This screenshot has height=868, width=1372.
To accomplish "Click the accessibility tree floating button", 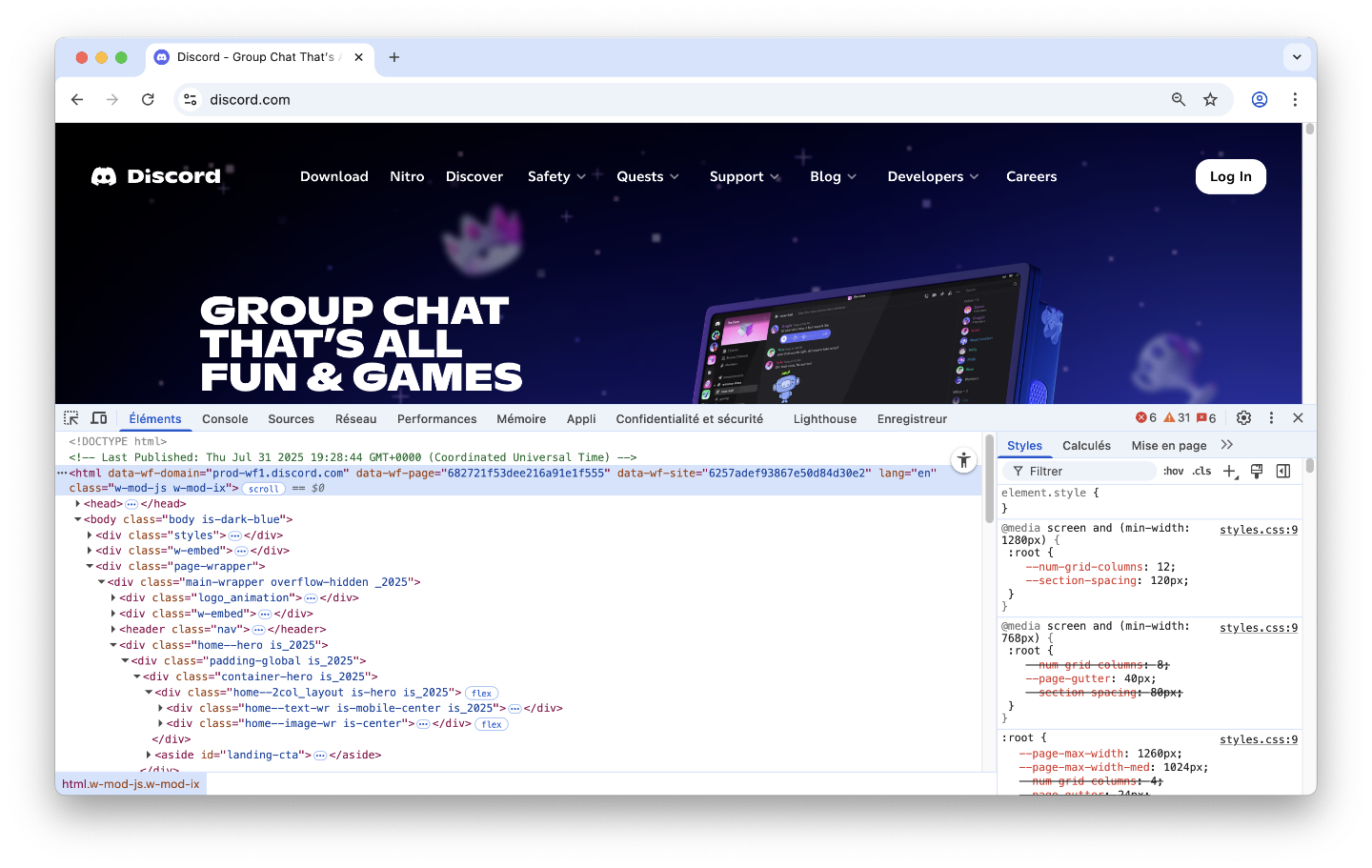I will pos(964,460).
